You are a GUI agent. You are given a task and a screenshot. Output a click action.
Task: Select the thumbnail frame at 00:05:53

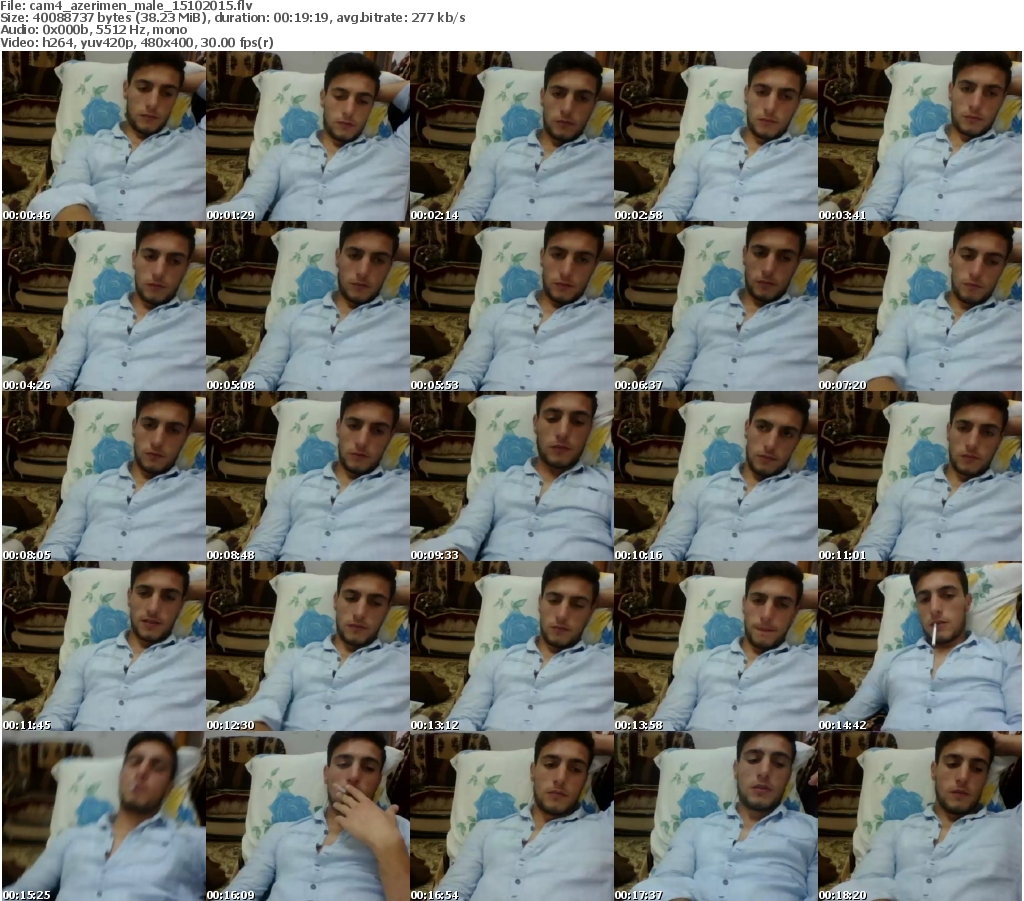click(x=512, y=306)
